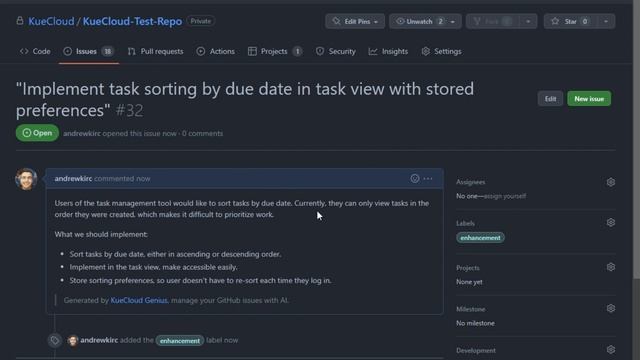Image resolution: width=640 pixels, height=360 pixels.
Task: Open the Development gear settings
Action: pos(611,349)
